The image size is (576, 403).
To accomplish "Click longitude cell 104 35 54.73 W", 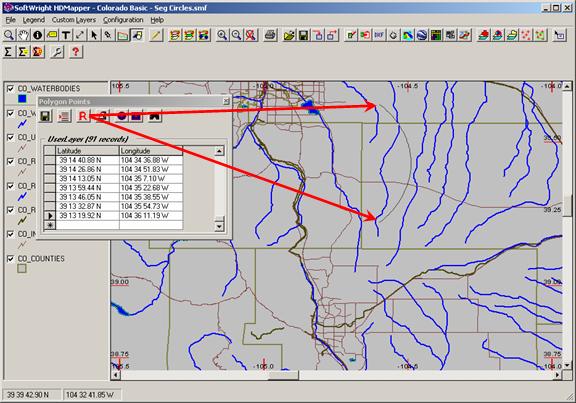I will pyautogui.click(x=151, y=206).
